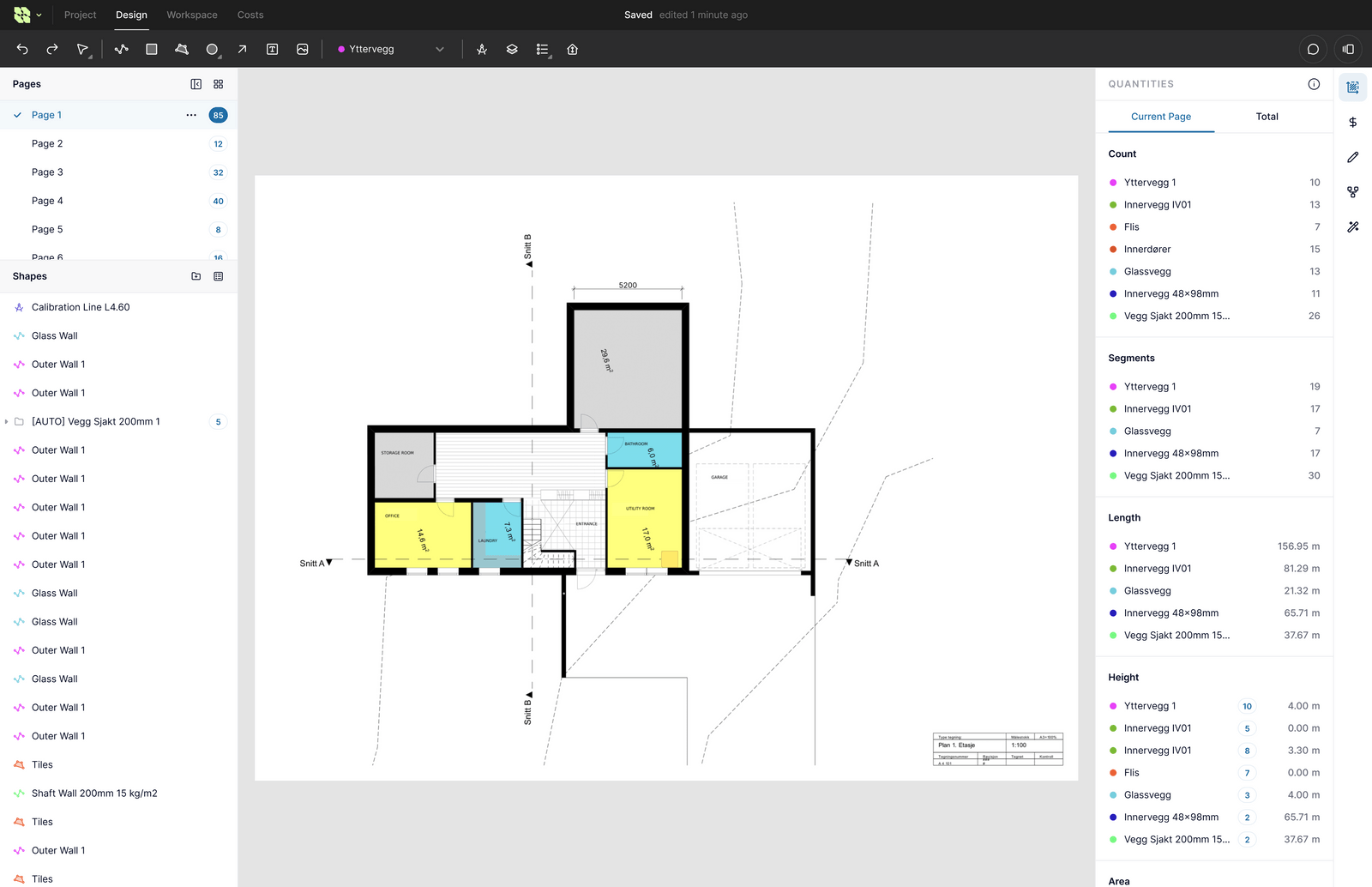Toggle the thumbnail grid view in Pages panel

click(219, 83)
